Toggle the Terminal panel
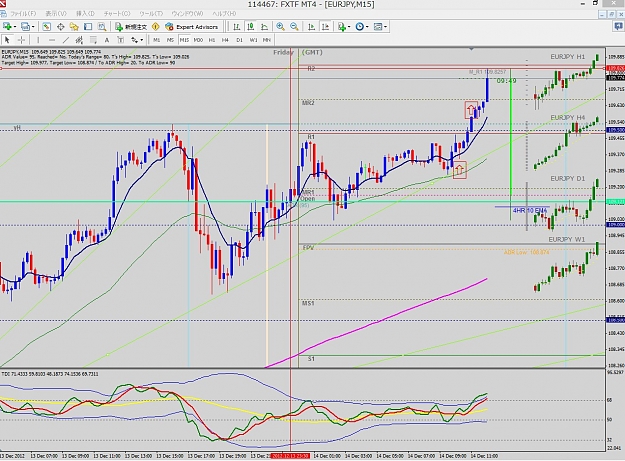This screenshot has width=625, height=461. 88,27
